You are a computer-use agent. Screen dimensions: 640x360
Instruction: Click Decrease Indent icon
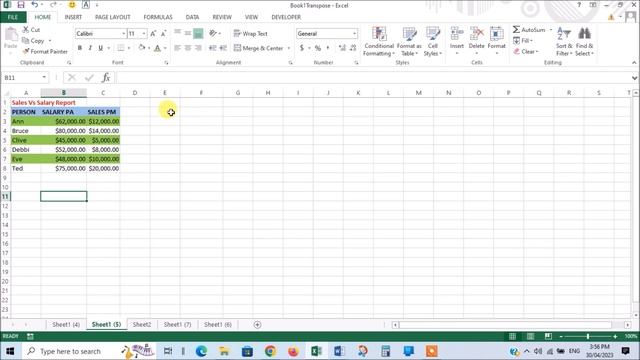213,48
